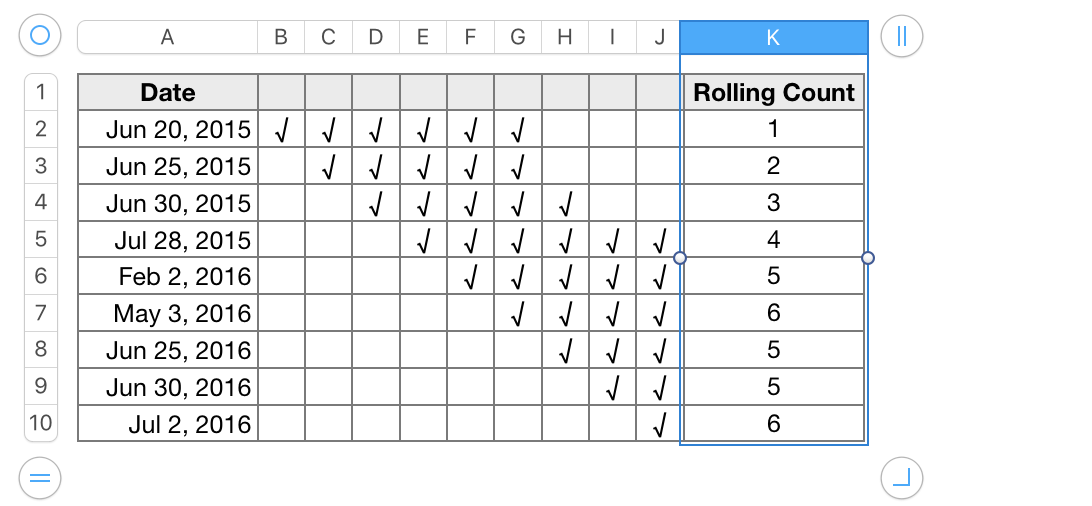1092x506 pixels.
Task: Toggle checkmark in B2 for Jun 20, 2015
Action: [281, 129]
